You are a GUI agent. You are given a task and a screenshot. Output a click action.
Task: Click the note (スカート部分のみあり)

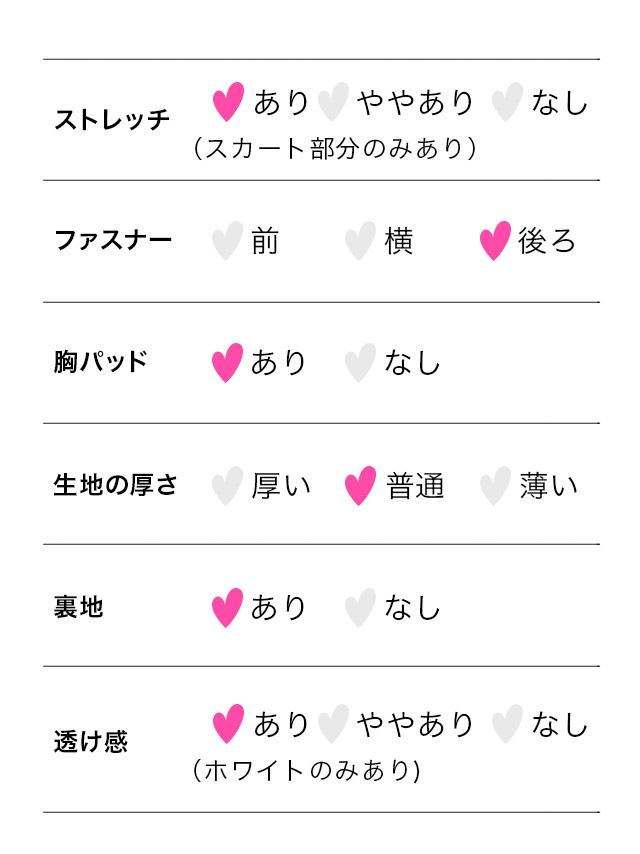[334, 148]
